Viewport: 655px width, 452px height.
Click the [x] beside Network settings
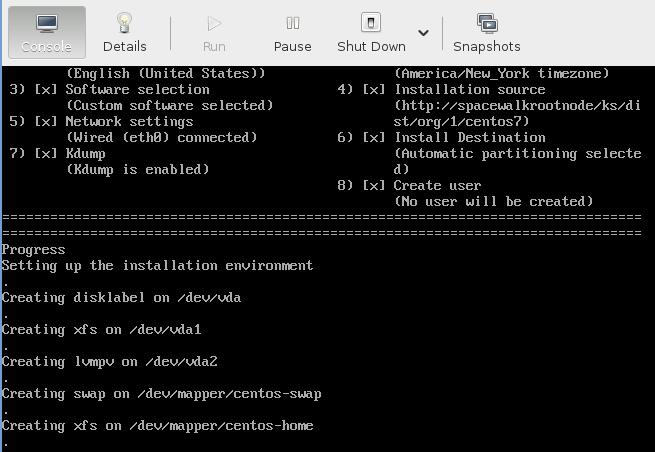tap(46, 122)
